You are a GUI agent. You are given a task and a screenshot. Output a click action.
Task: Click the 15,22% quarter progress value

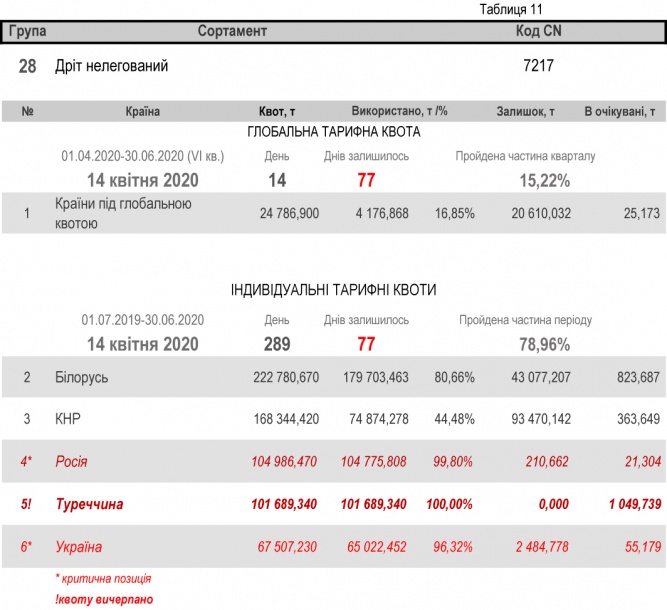544,181
